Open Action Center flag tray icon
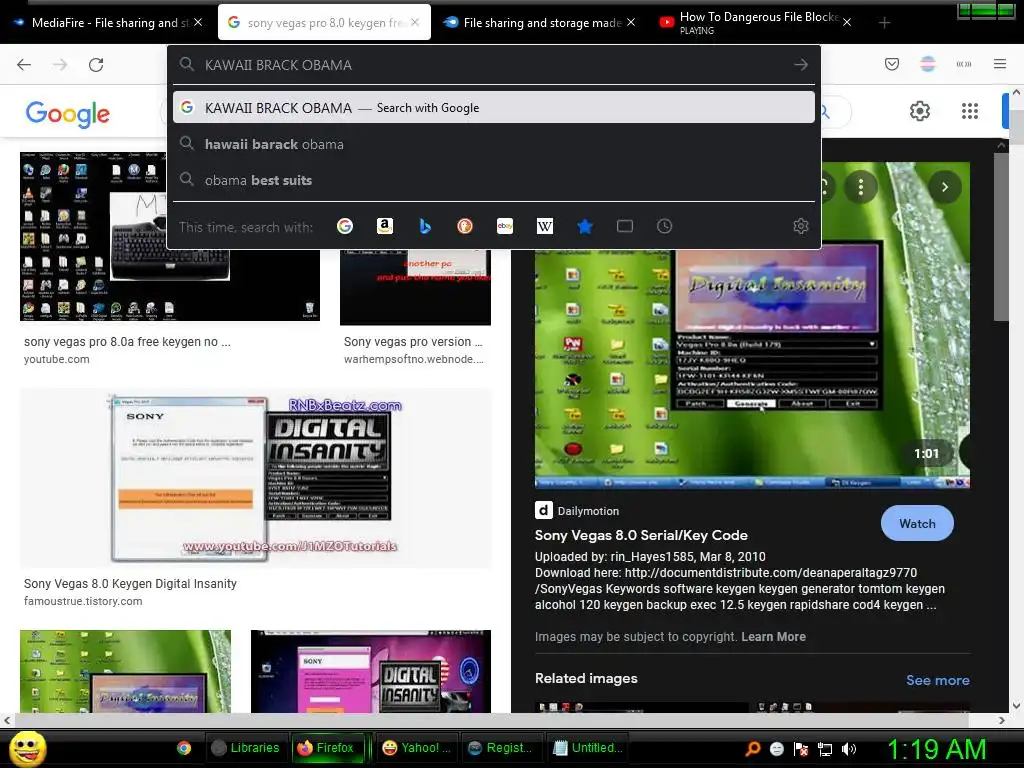Screen dimensions: 1024x768 (801, 748)
